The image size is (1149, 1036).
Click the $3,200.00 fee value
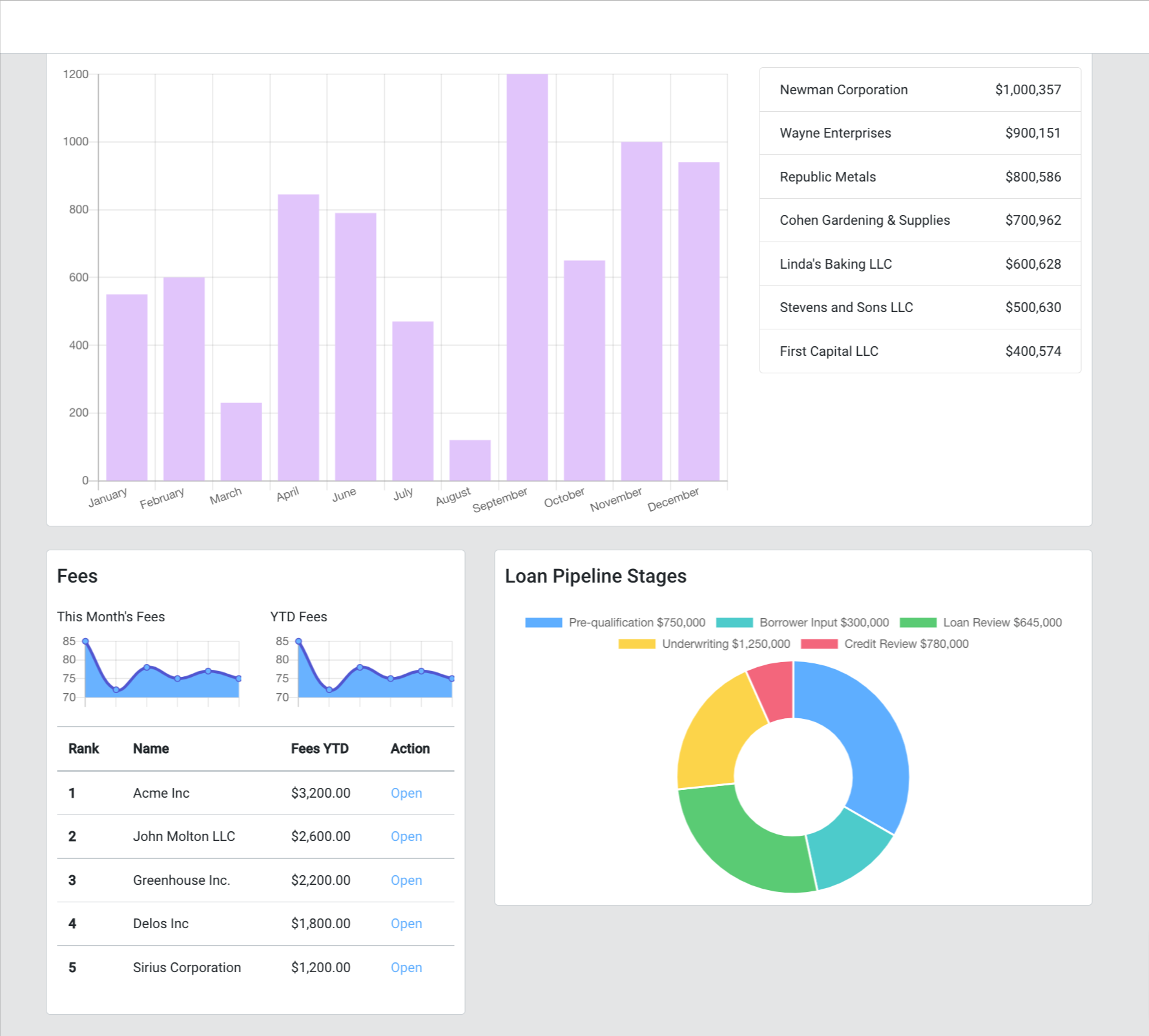pos(320,793)
